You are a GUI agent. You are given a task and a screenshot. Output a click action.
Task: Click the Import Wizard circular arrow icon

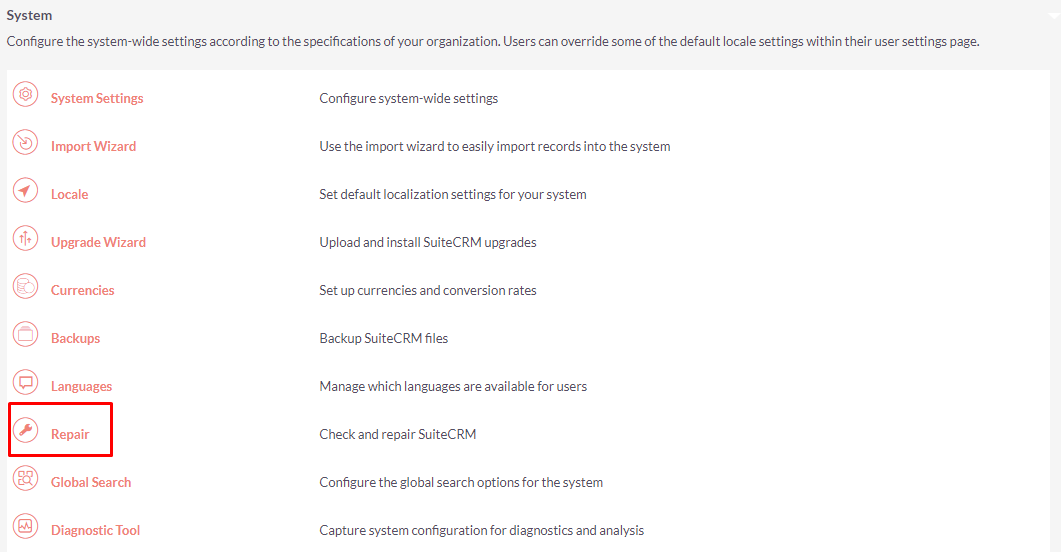coord(26,143)
